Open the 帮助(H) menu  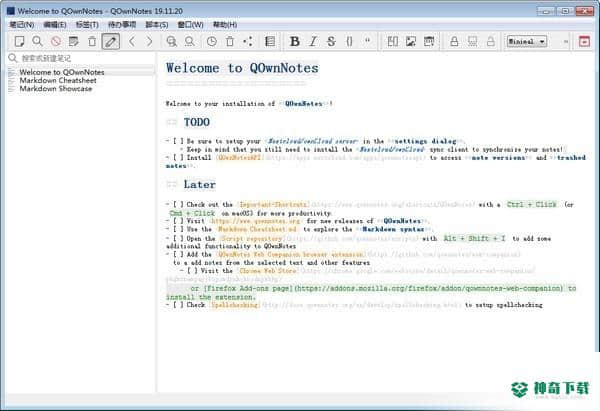coord(225,25)
